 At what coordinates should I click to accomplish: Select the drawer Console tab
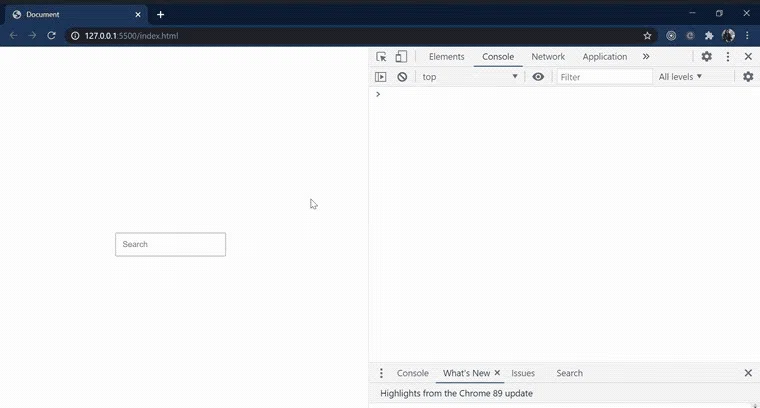point(412,373)
